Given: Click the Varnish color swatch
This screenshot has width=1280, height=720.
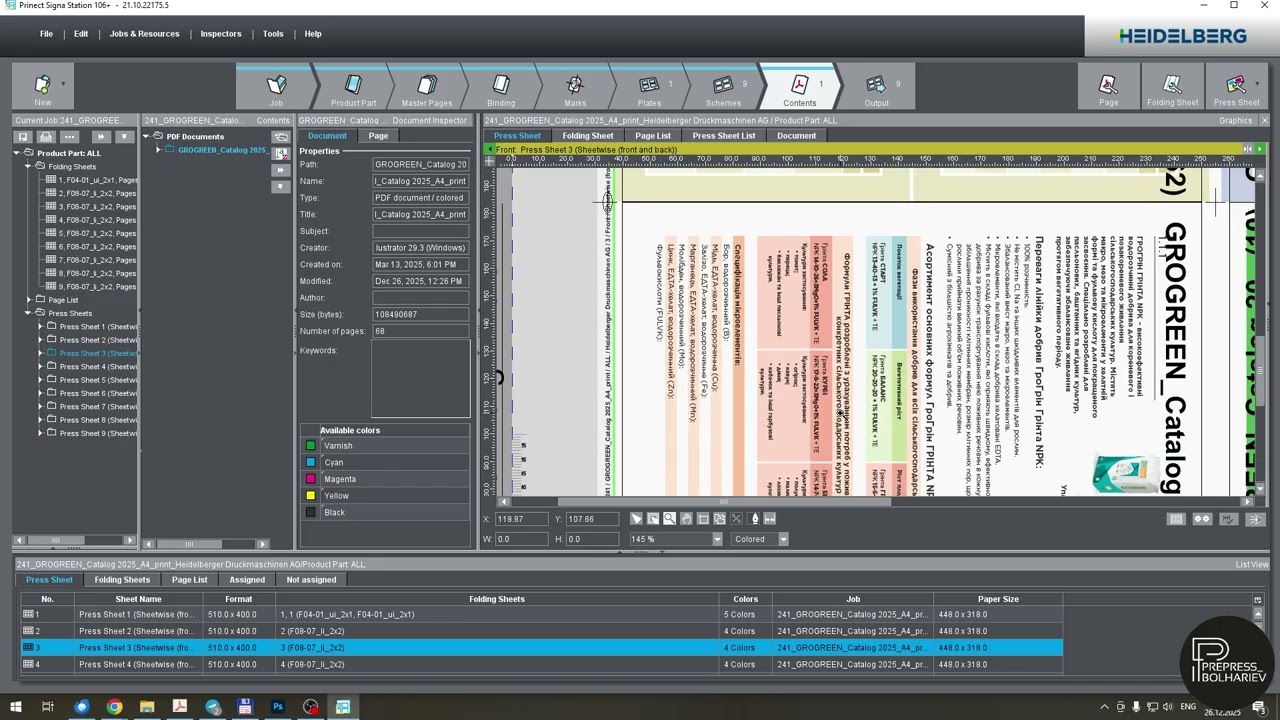Looking at the screenshot, I should (311, 446).
